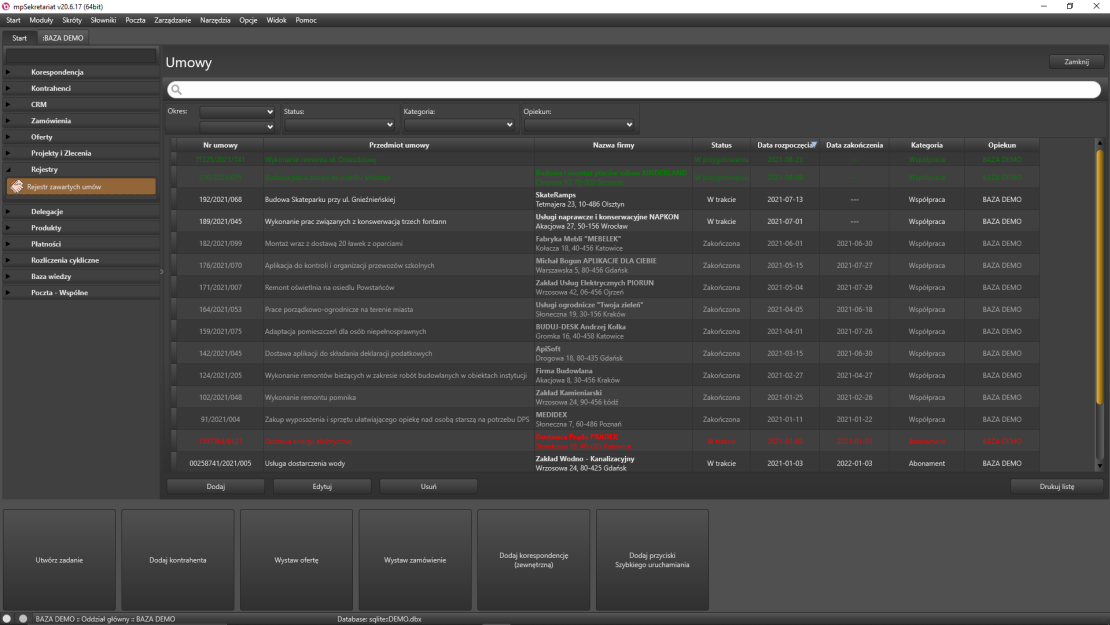Open the Słowniki menu
1110x625 pixels.
click(103, 21)
